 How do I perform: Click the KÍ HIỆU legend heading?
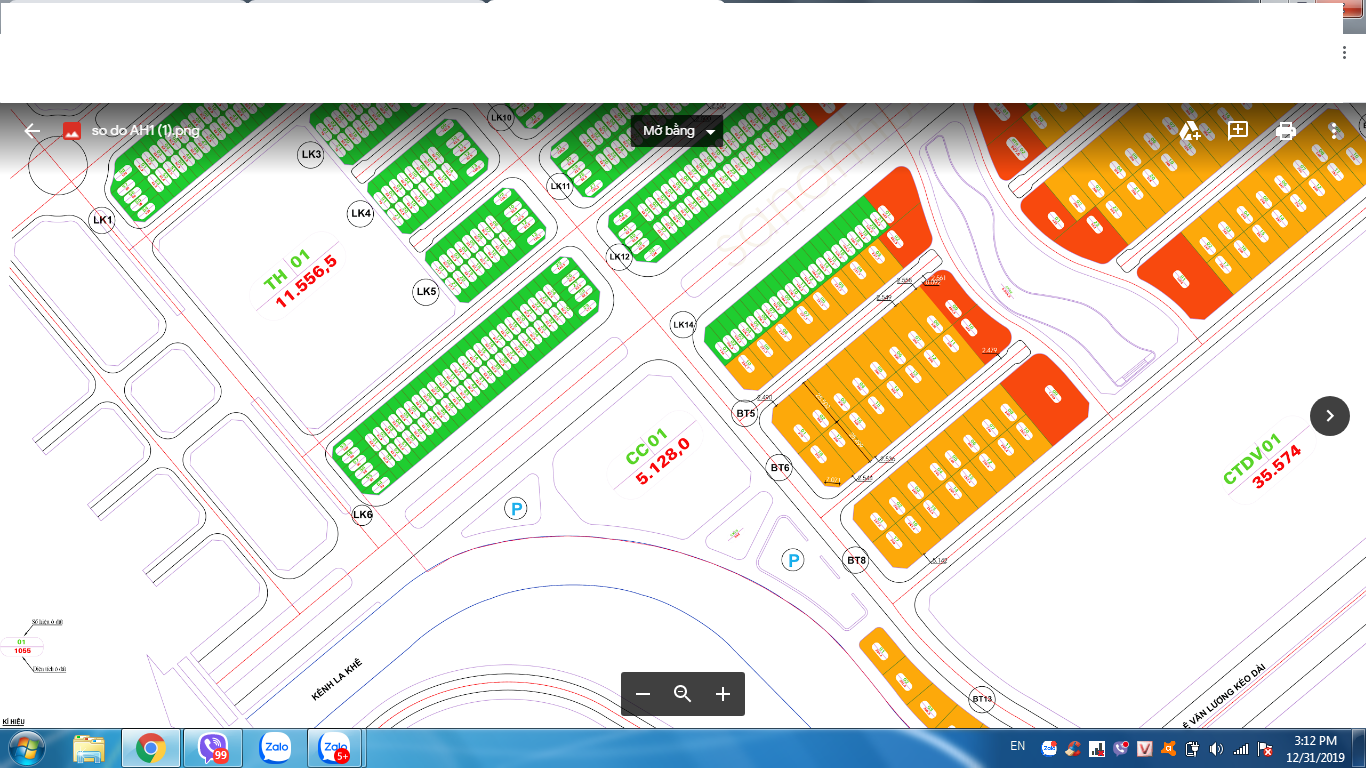point(13,721)
